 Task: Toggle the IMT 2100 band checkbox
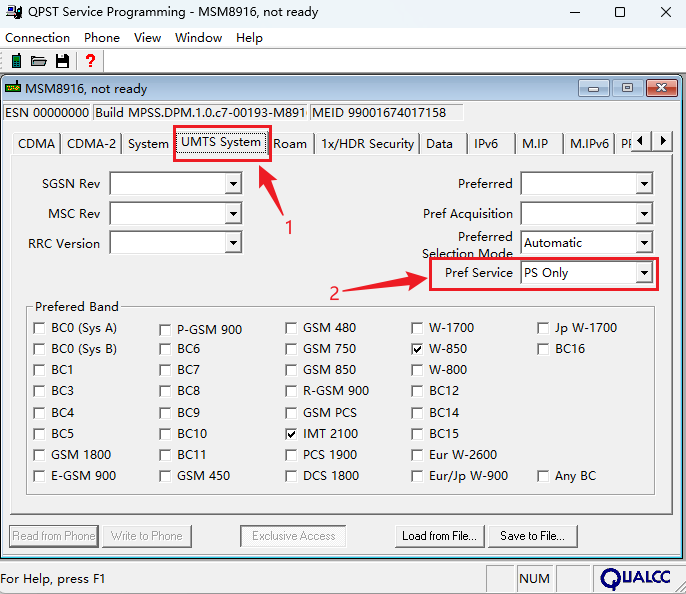(x=291, y=434)
